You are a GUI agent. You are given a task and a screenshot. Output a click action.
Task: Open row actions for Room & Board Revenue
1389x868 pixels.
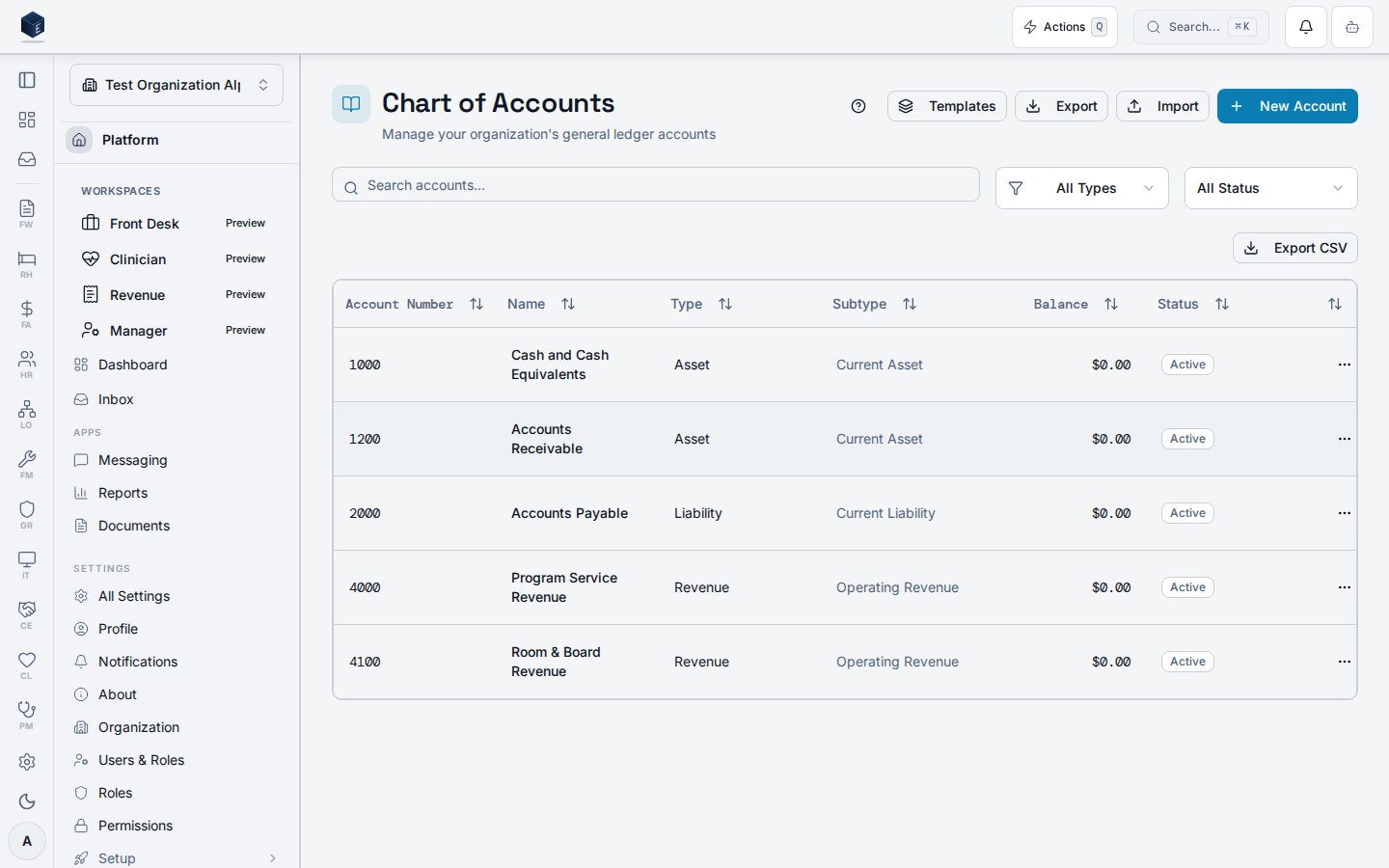coord(1344,662)
